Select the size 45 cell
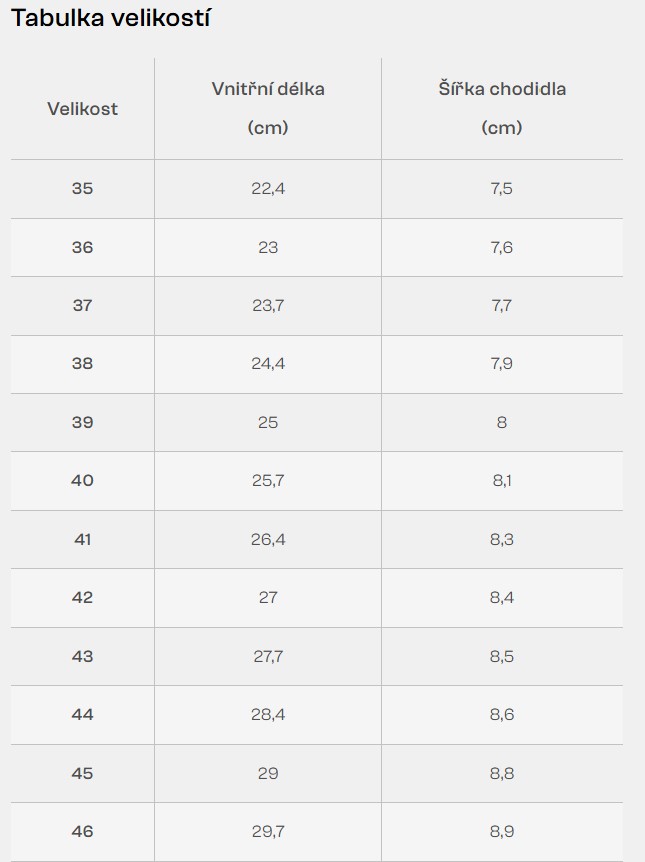The height and width of the screenshot is (862, 645). [82, 773]
